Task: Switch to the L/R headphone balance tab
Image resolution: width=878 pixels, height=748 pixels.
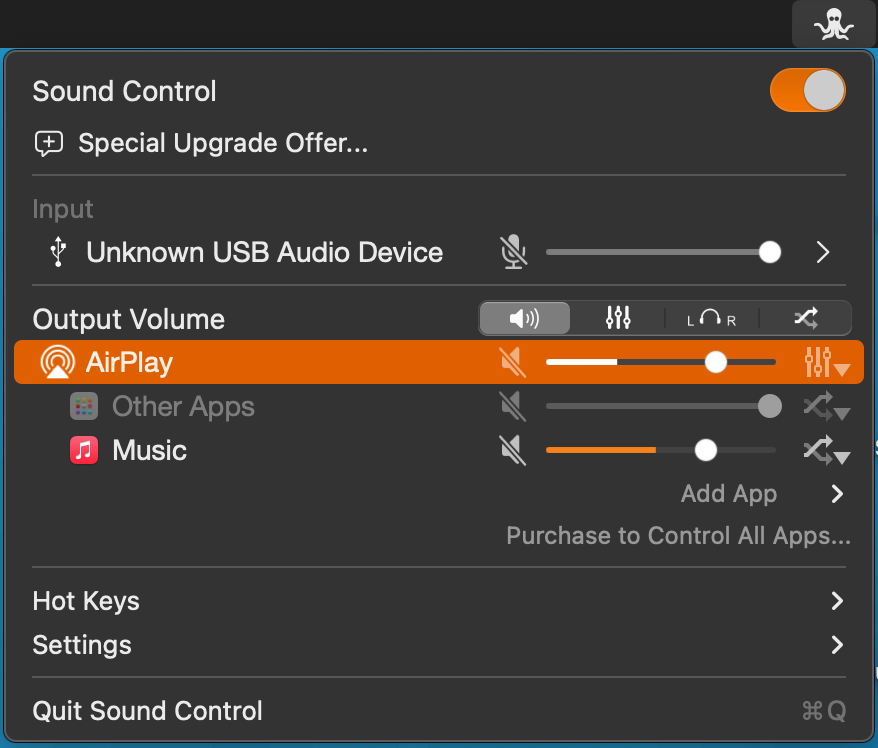Action: point(711,319)
